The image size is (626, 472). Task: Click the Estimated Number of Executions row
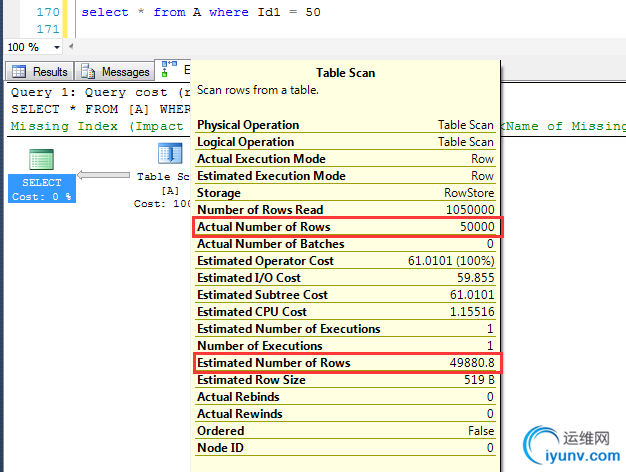tap(345, 329)
